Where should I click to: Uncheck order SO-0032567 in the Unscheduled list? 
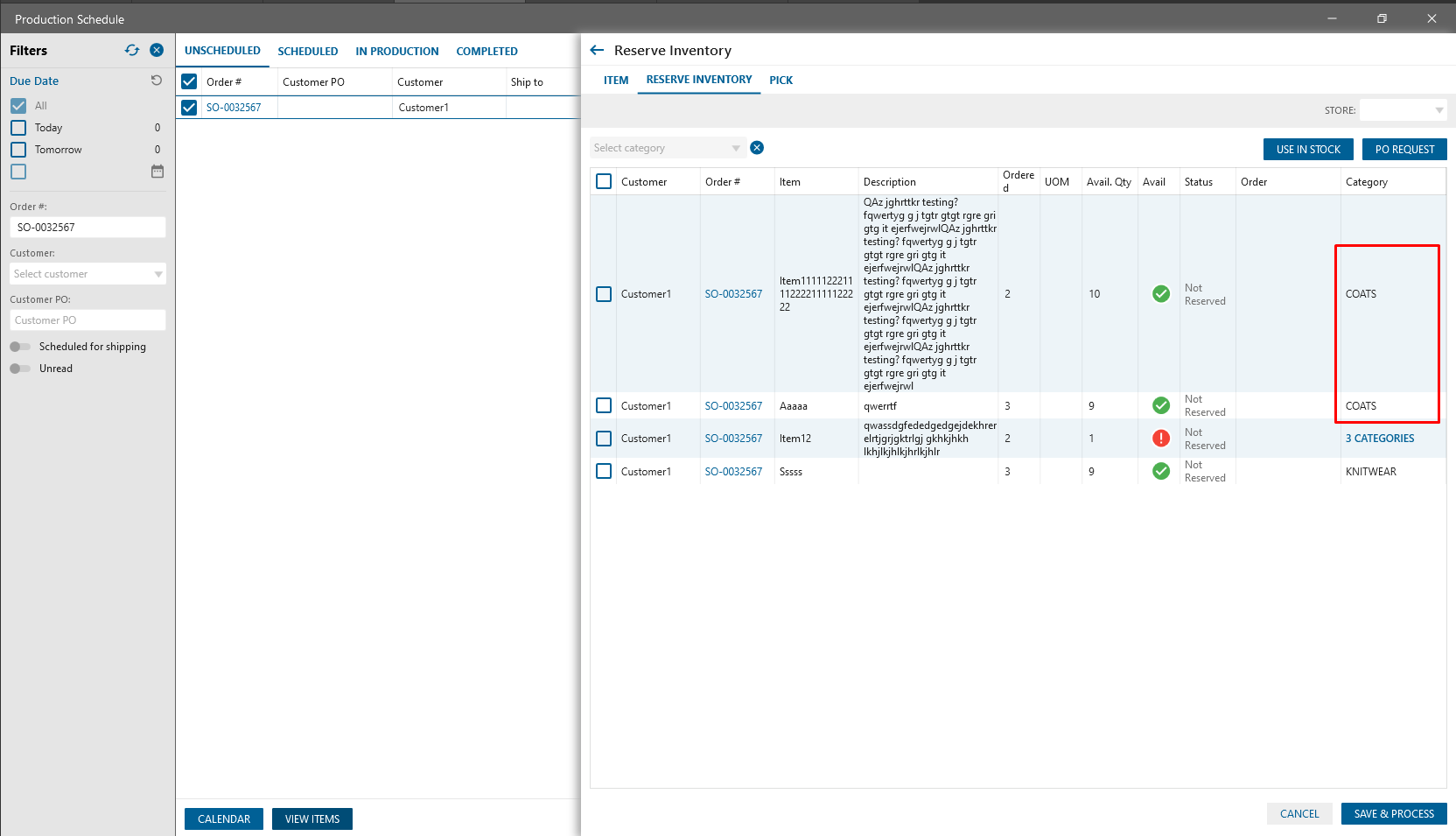(x=189, y=107)
